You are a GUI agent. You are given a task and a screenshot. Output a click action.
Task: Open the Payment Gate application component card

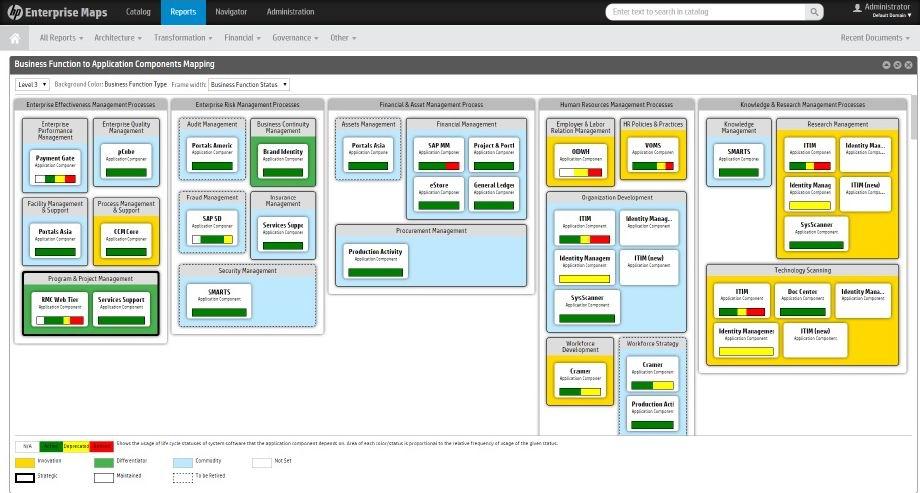coord(55,168)
